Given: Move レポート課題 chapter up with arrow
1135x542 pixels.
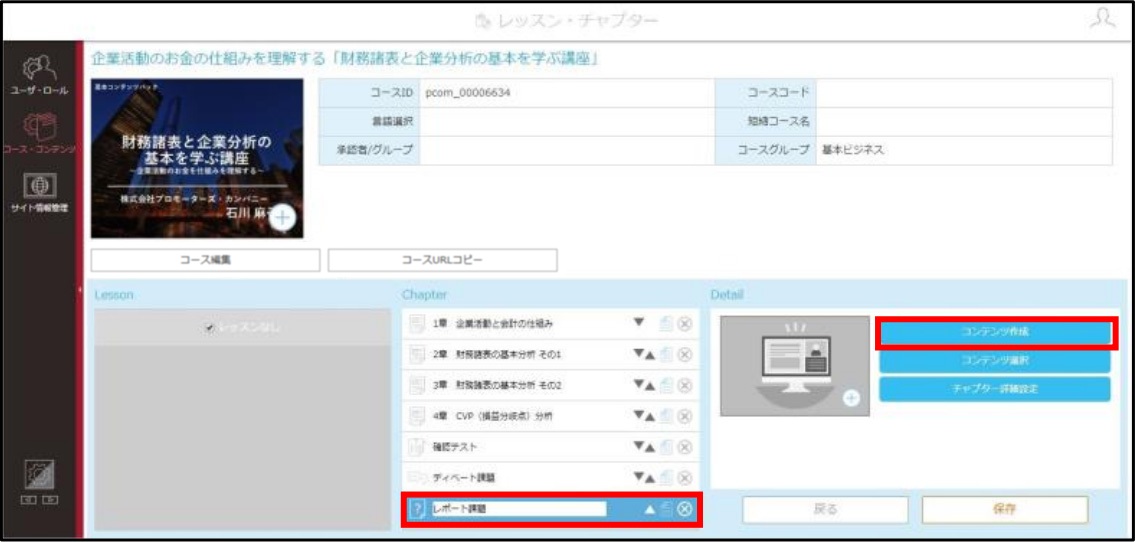Looking at the screenshot, I should pyautogui.click(x=649, y=509).
